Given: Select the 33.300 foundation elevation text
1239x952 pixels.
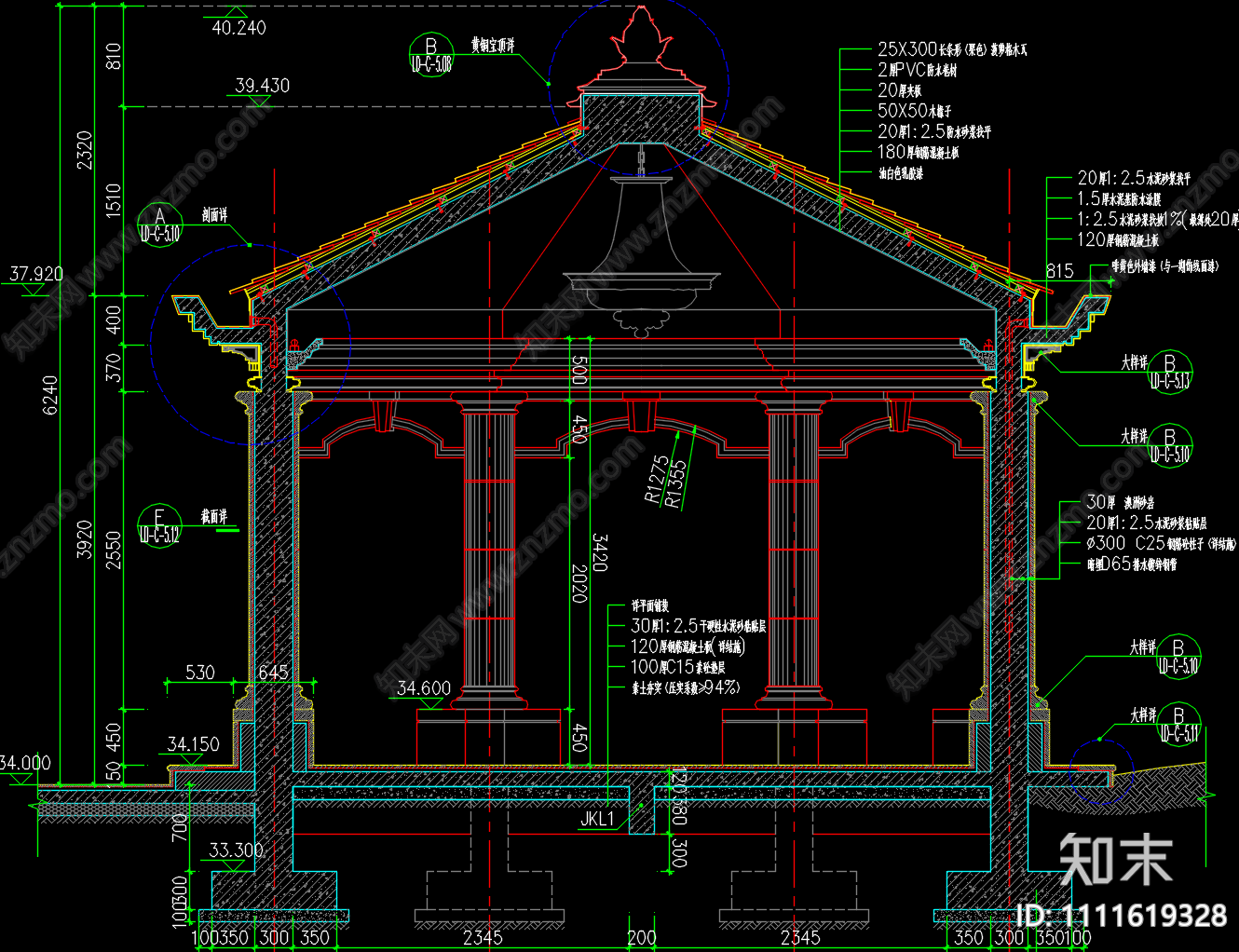Looking at the screenshot, I should point(236,850).
